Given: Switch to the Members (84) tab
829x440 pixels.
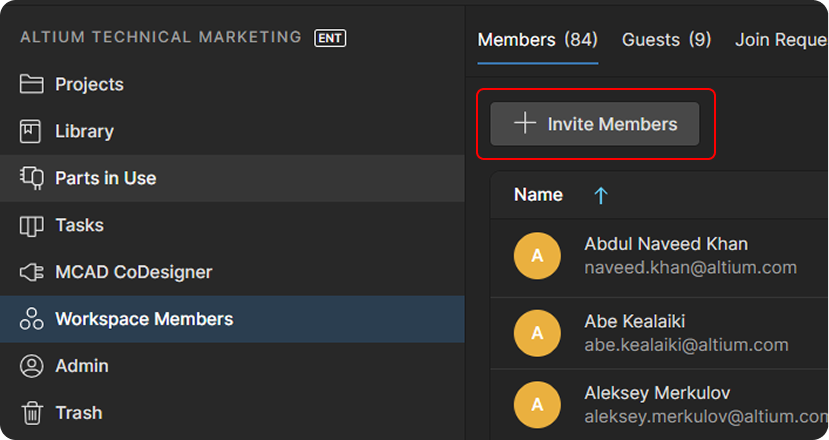Looking at the screenshot, I should pyautogui.click(x=538, y=40).
